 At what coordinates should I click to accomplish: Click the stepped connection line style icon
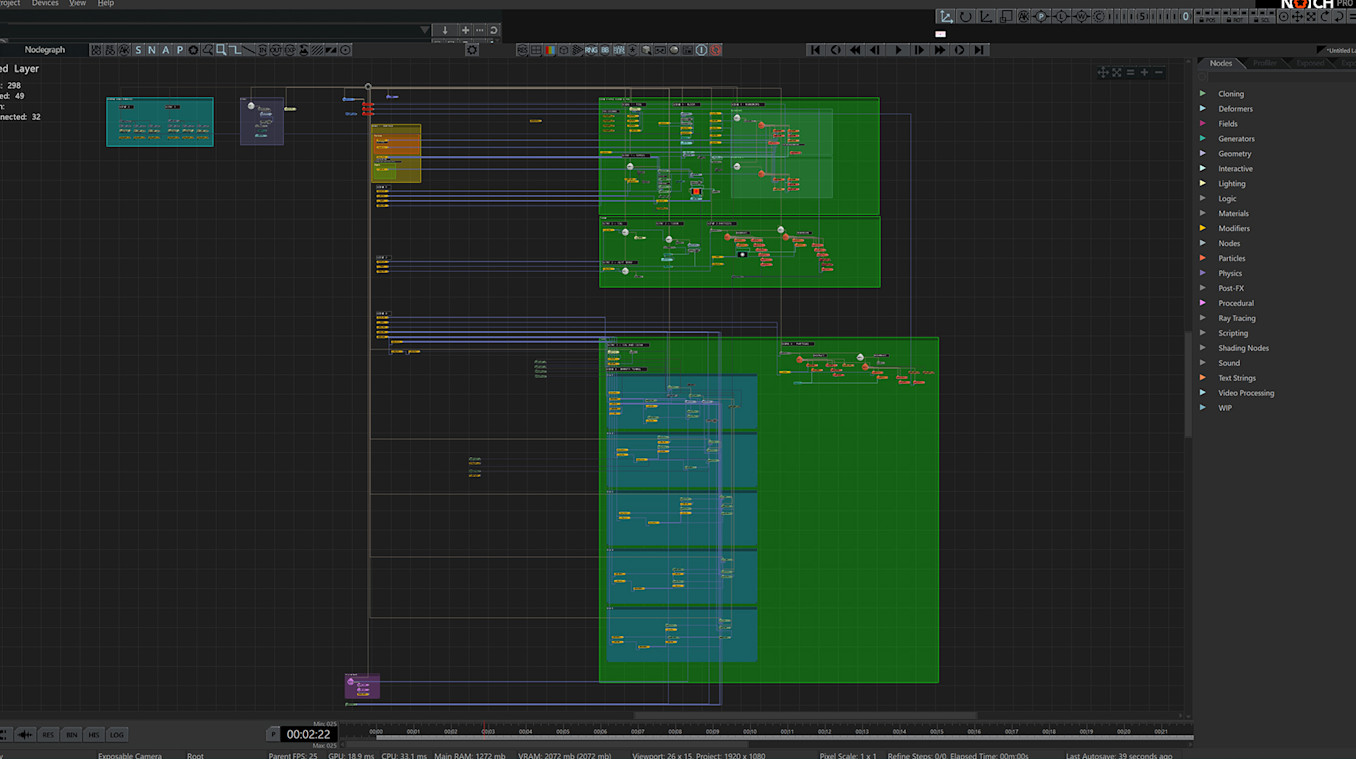[234, 50]
